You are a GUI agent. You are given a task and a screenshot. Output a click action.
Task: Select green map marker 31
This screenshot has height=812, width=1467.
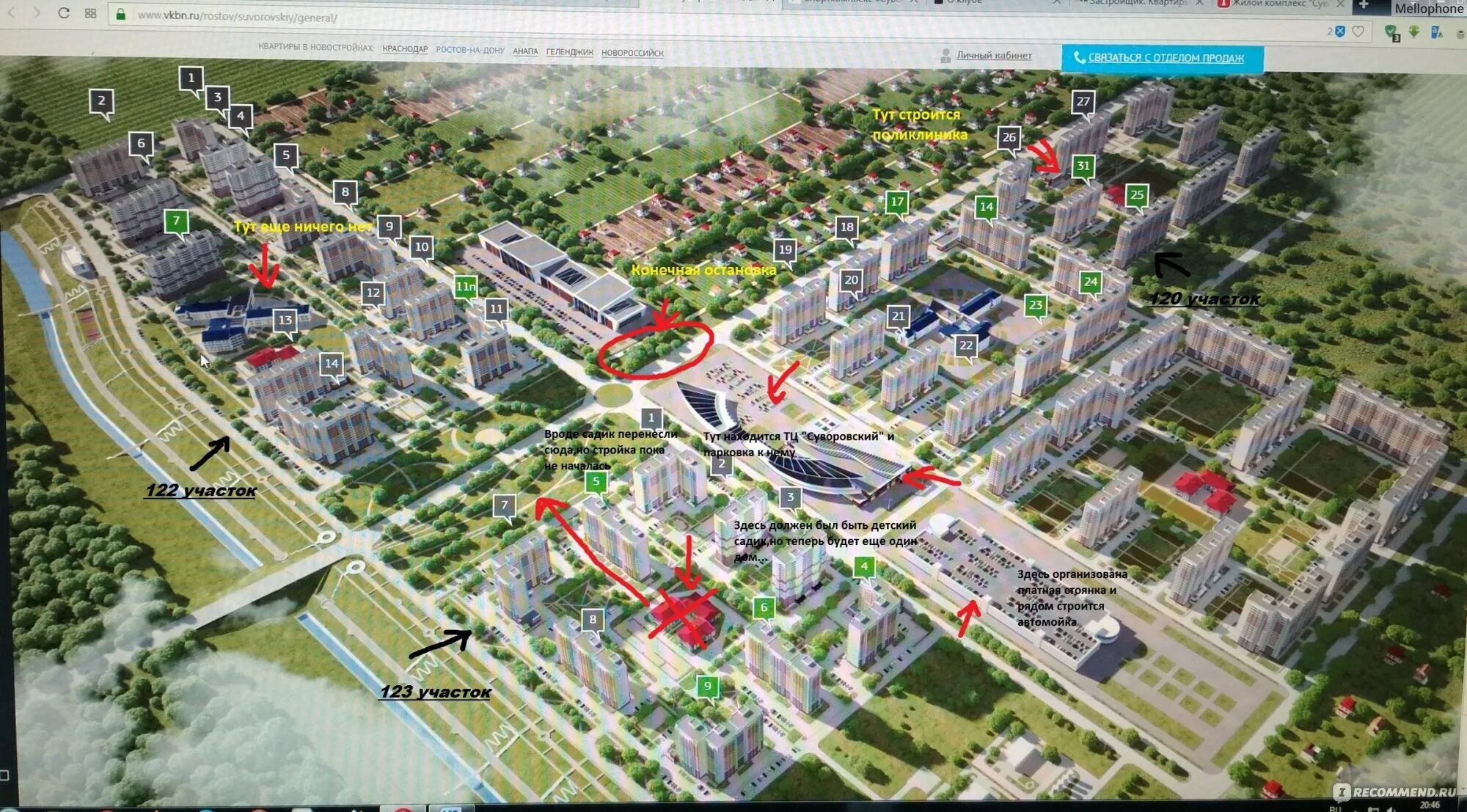point(1083,167)
